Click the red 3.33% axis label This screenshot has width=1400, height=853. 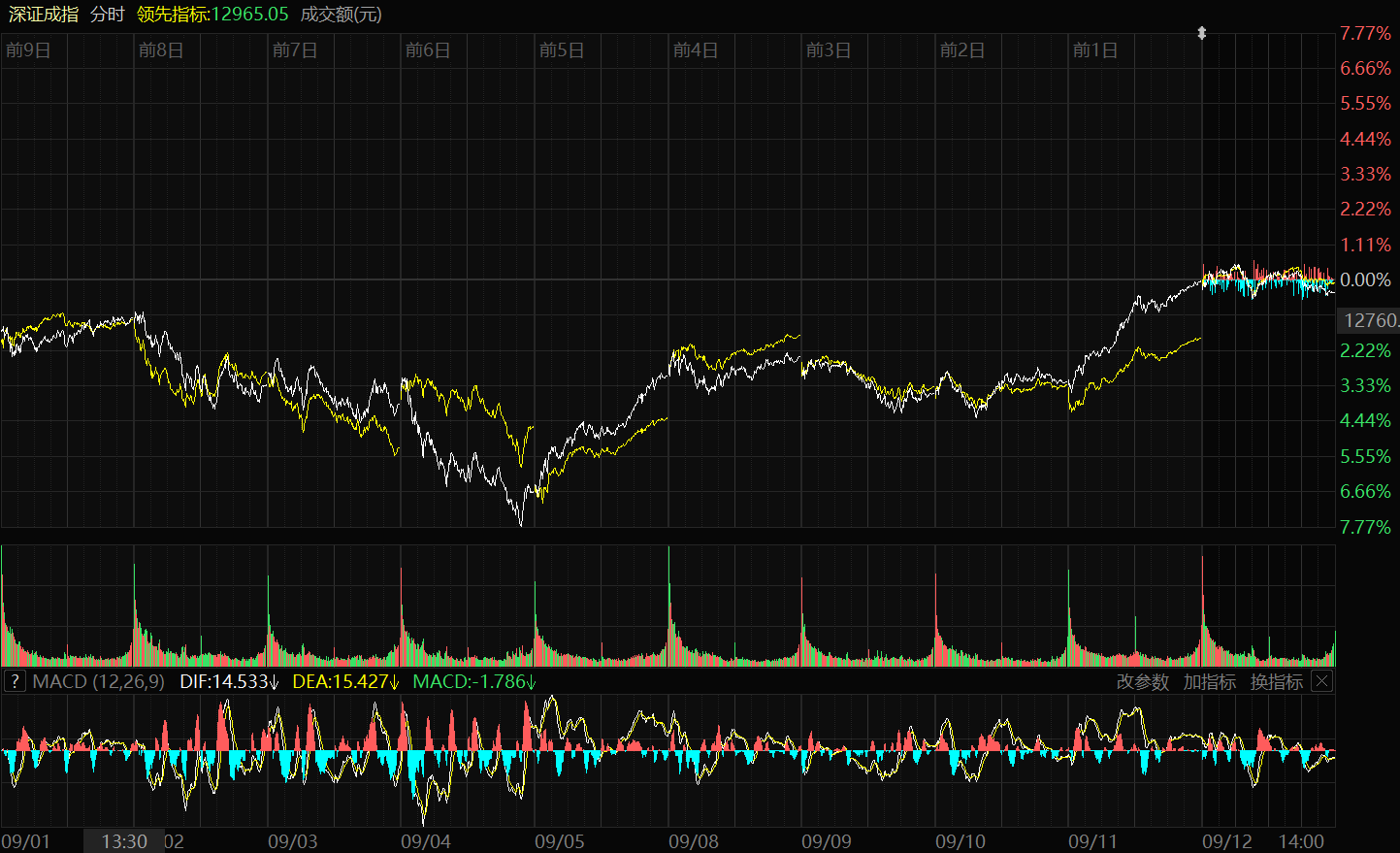coord(1365,174)
